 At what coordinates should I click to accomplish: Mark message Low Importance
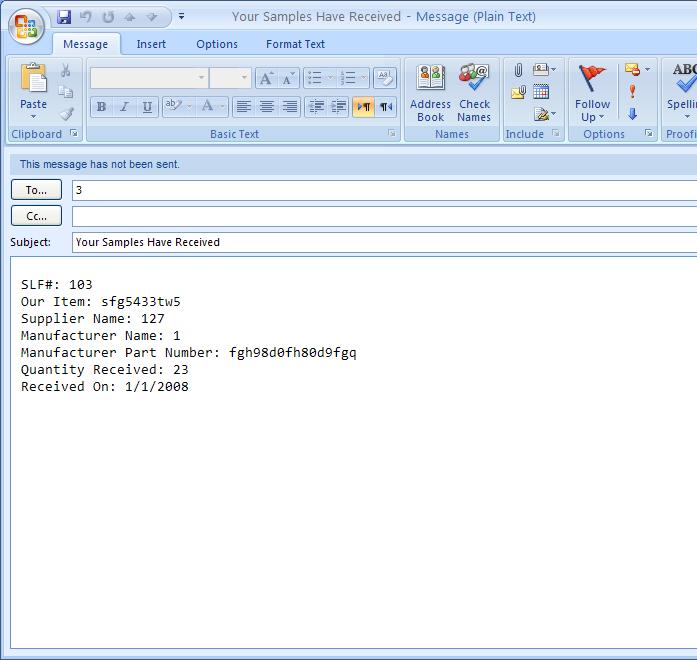click(x=632, y=114)
